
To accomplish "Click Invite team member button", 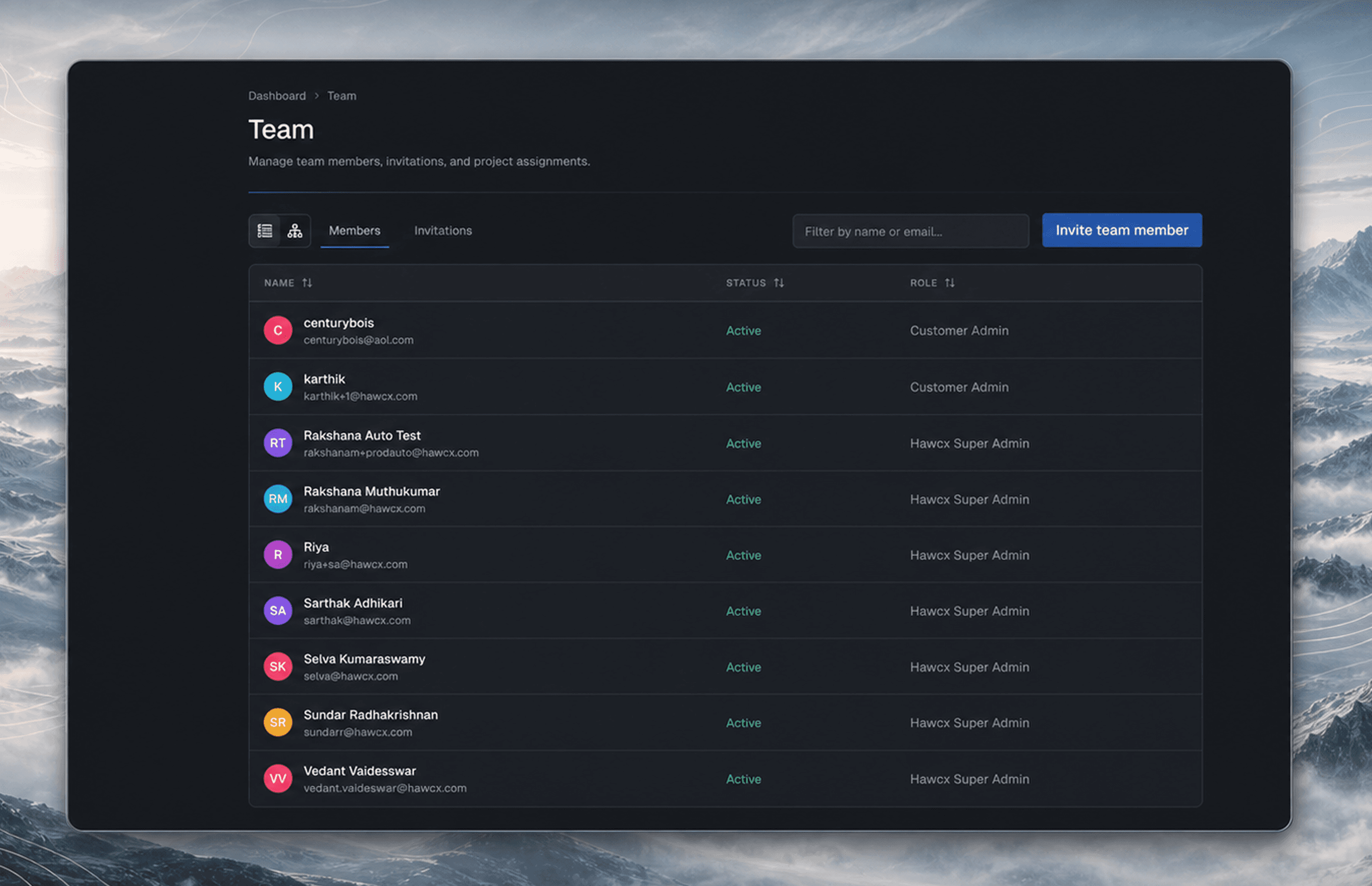I will point(1121,230).
